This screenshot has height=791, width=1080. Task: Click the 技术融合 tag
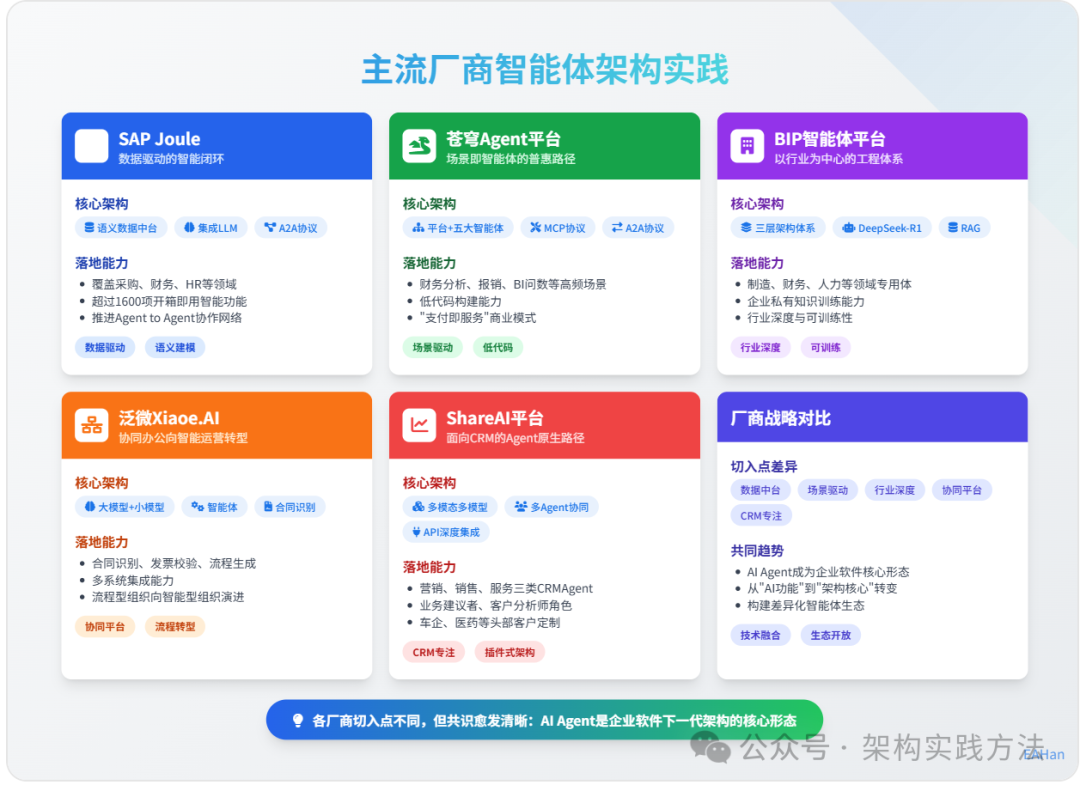(761, 635)
